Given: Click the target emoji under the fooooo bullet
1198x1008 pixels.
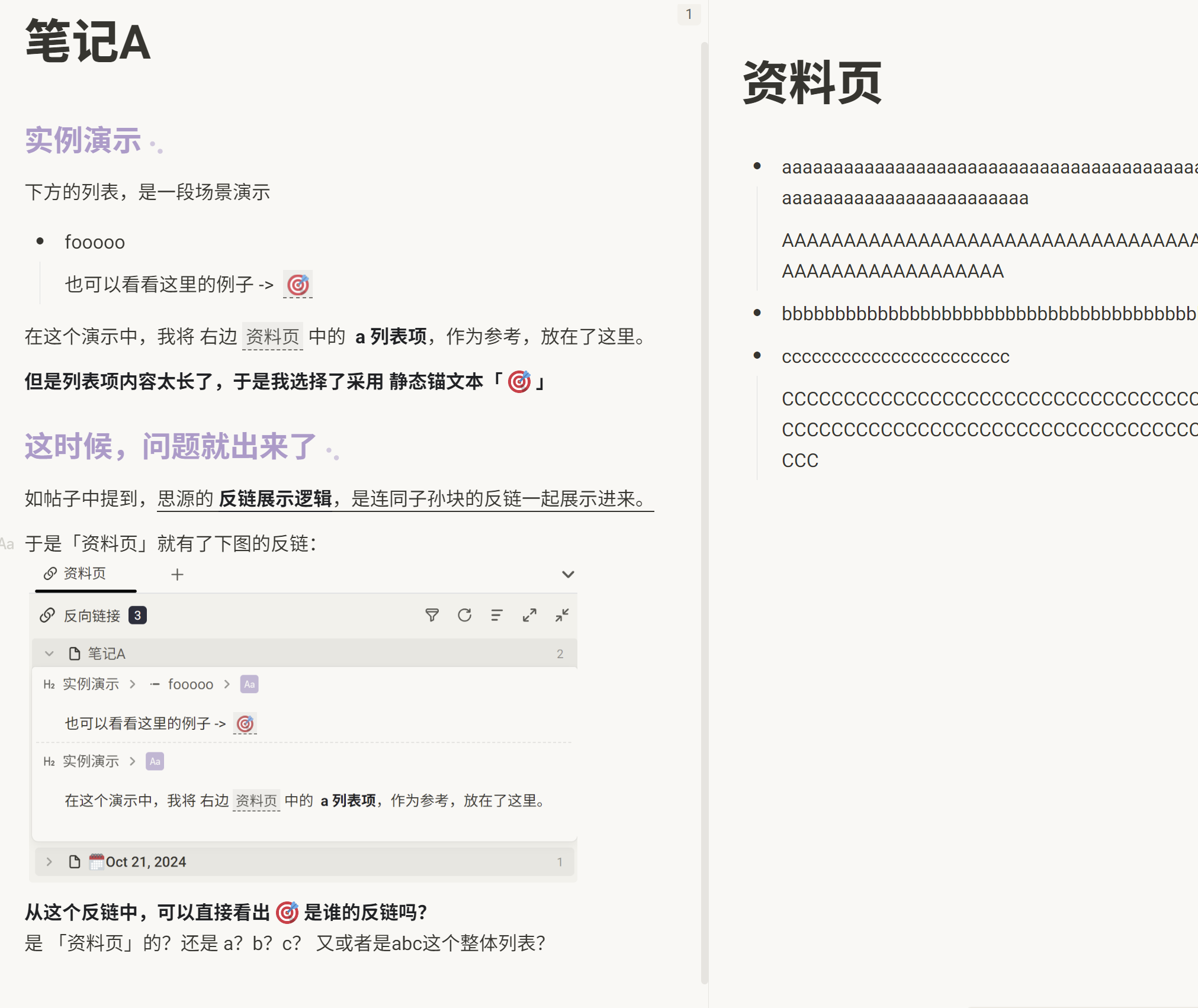Looking at the screenshot, I should pyautogui.click(x=298, y=285).
